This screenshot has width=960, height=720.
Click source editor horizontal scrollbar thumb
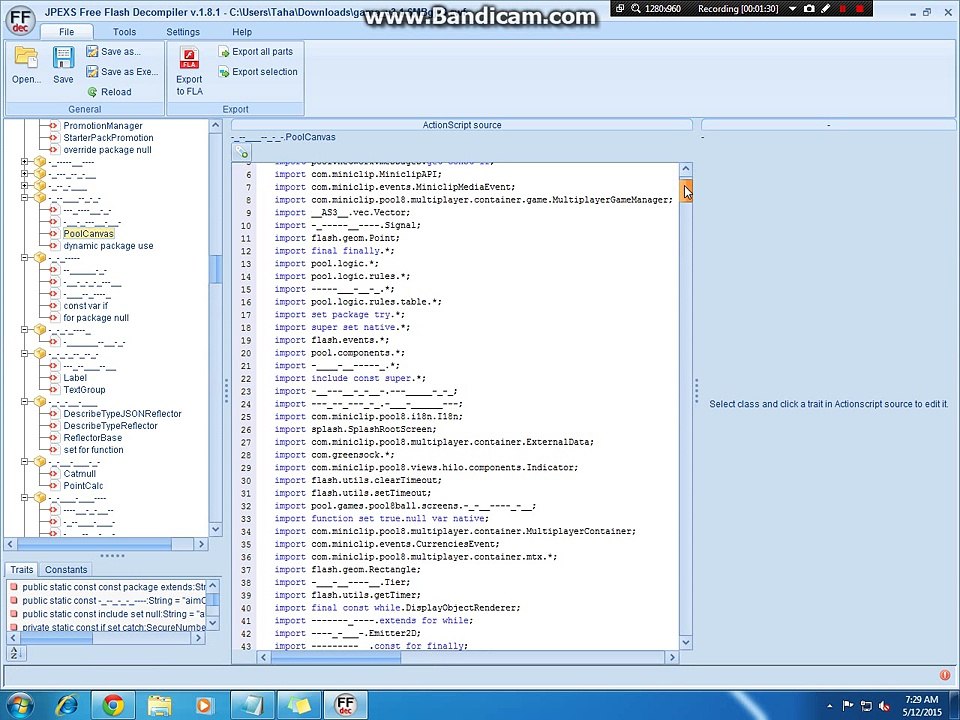click(336, 657)
